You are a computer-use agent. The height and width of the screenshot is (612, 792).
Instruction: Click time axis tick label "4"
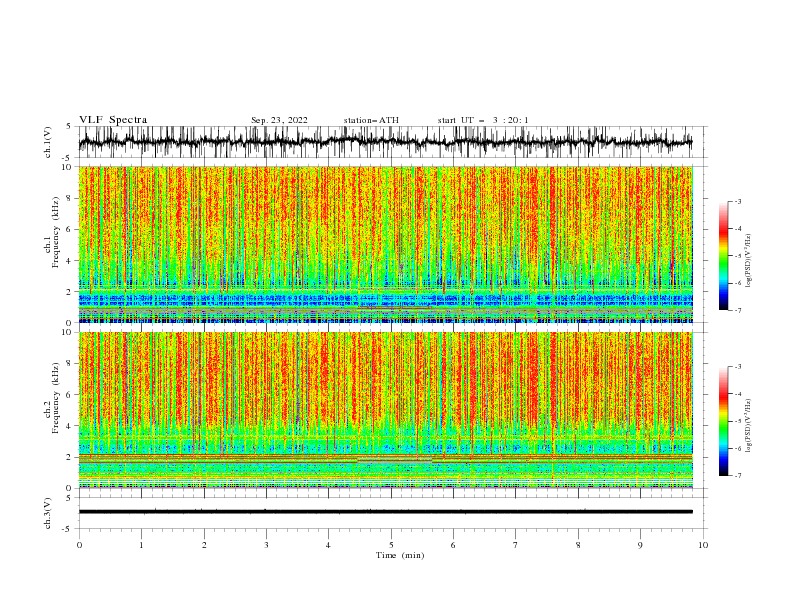click(x=328, y=545)
